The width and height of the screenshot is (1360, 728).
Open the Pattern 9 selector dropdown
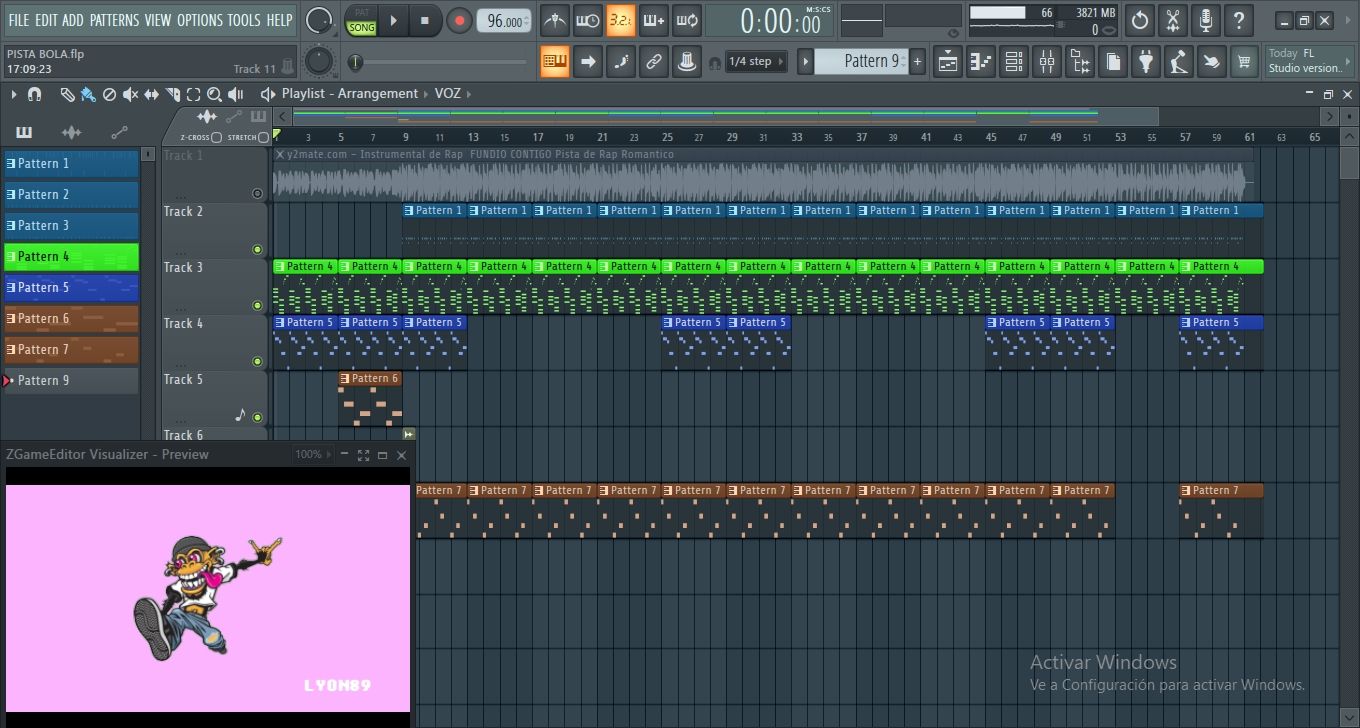coord(861,62)
